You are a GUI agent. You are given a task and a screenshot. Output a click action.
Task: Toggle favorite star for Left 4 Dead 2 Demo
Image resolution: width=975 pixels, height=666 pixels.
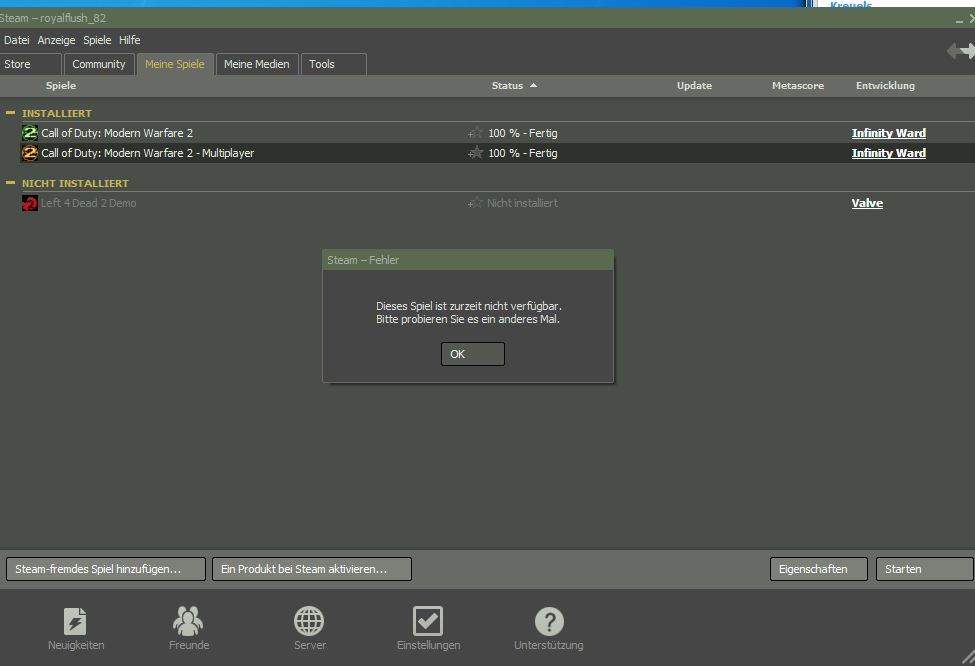pyautogui.click(x=475, y=203)
